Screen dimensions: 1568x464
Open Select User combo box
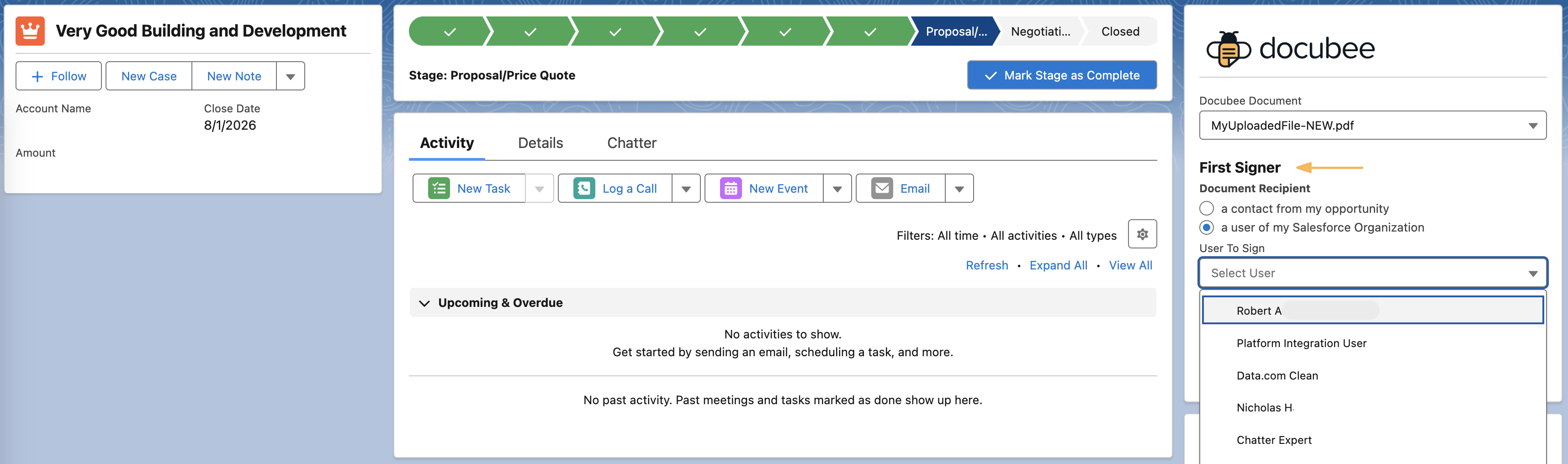click(1372, 273)
